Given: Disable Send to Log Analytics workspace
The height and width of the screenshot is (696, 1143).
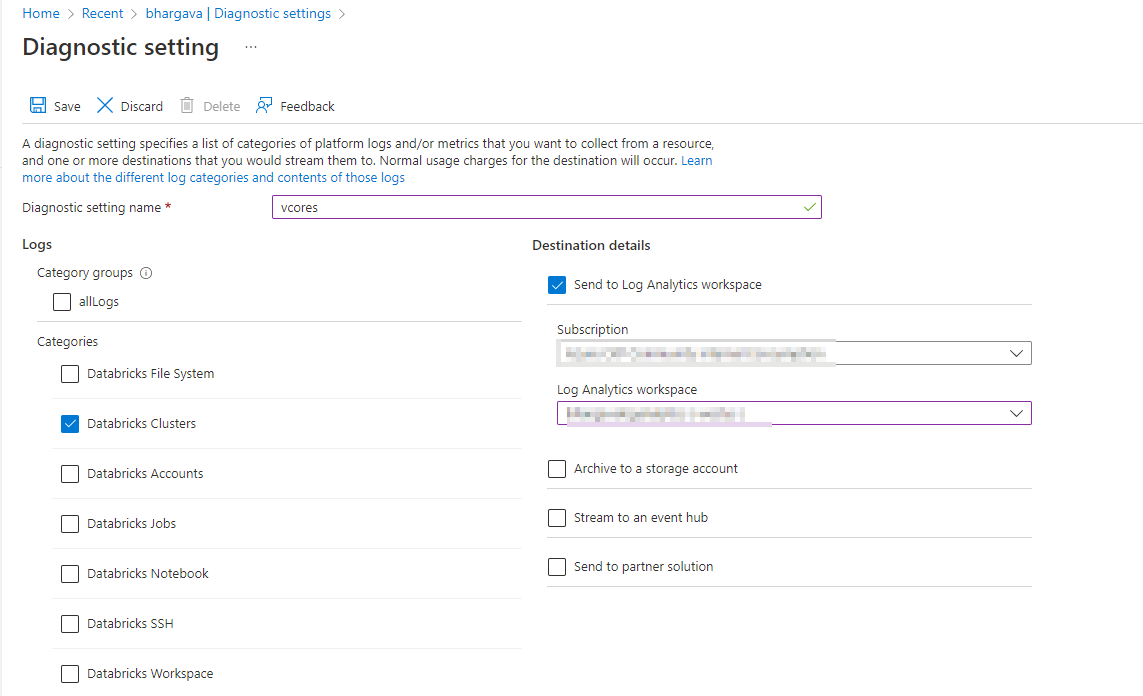Looking at the screenshot, I should point(557,285).
